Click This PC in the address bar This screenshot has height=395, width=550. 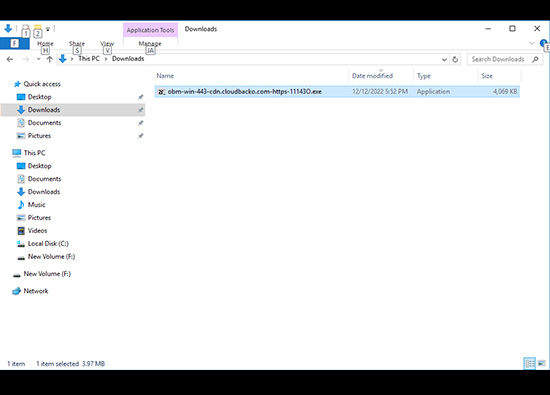[x=89, y=59]
